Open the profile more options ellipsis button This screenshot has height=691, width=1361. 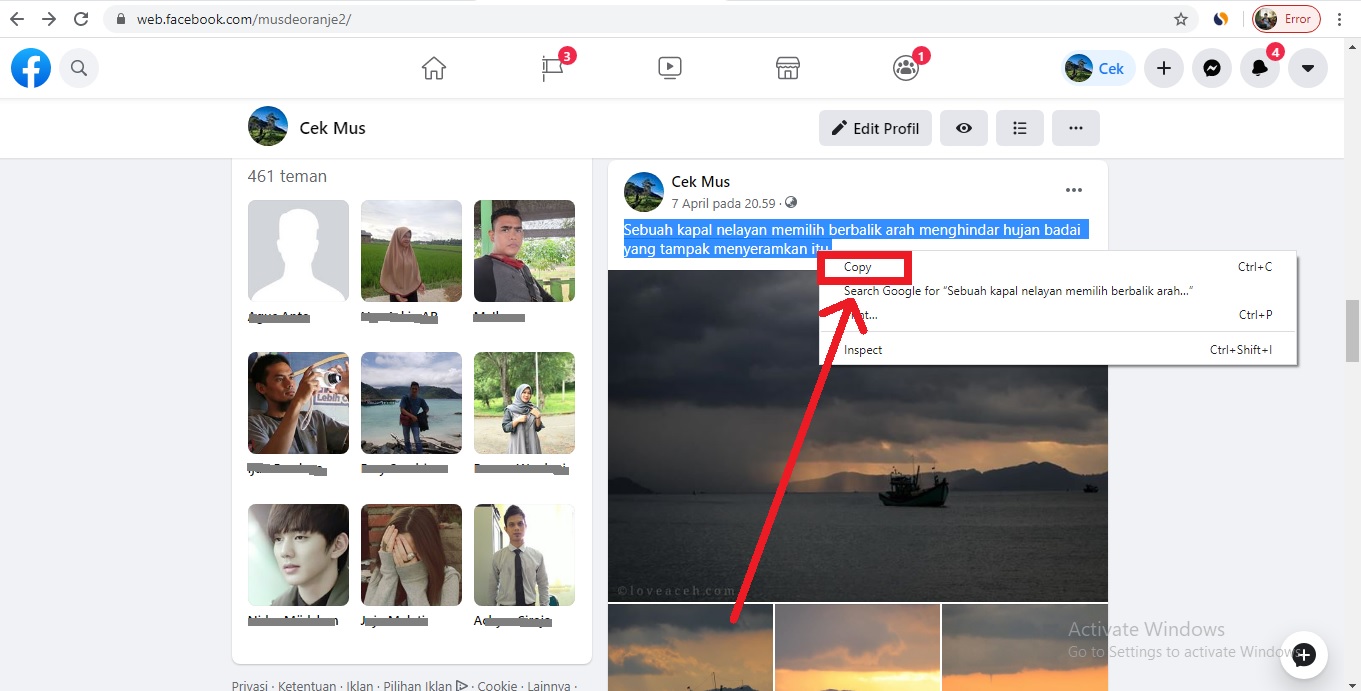[1075, 128]
